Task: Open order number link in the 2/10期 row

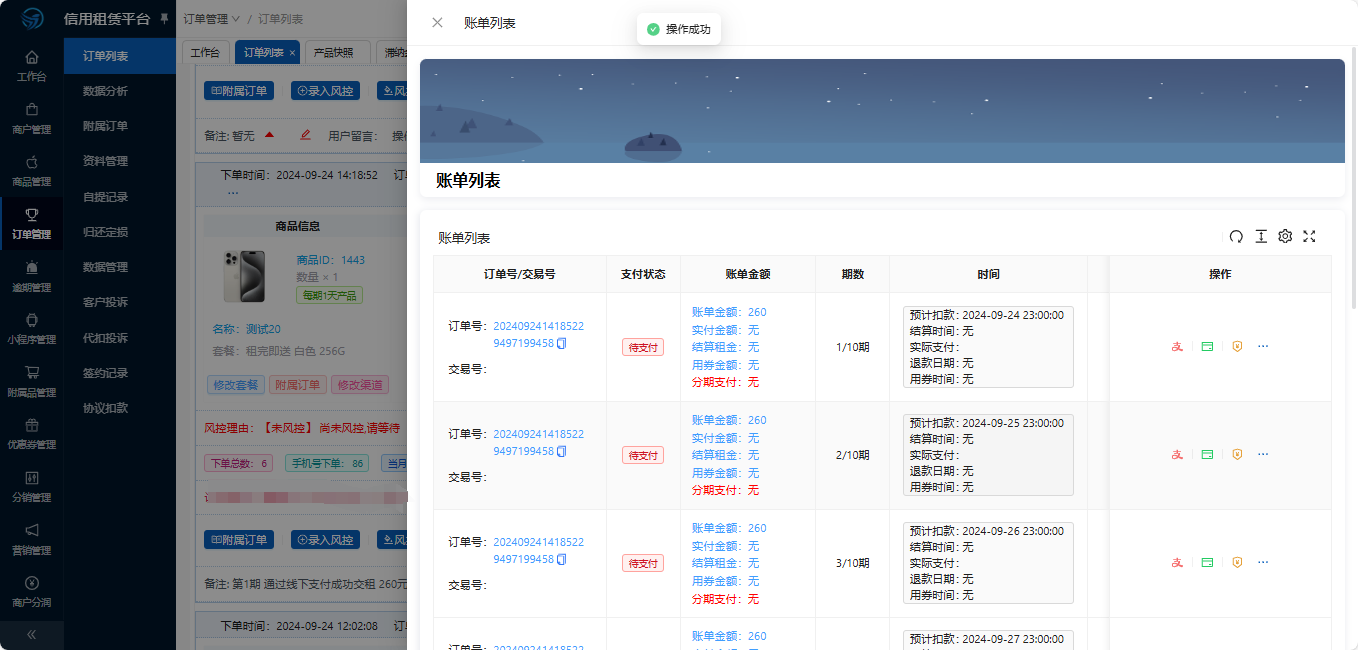Action: point(538,443)
